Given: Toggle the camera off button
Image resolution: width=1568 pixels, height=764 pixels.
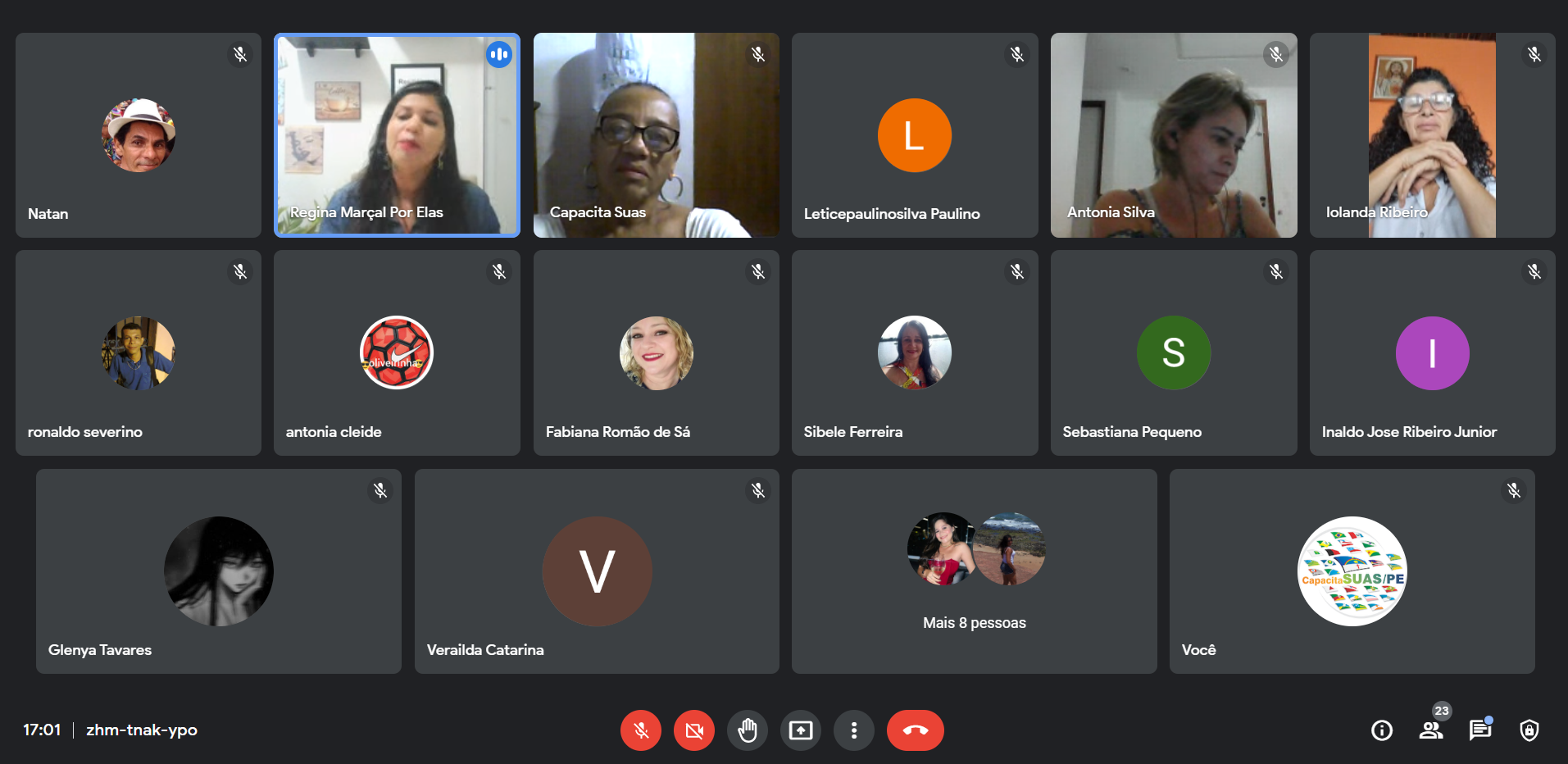Looking at the screenshot, I should click(x=694, y=730).
